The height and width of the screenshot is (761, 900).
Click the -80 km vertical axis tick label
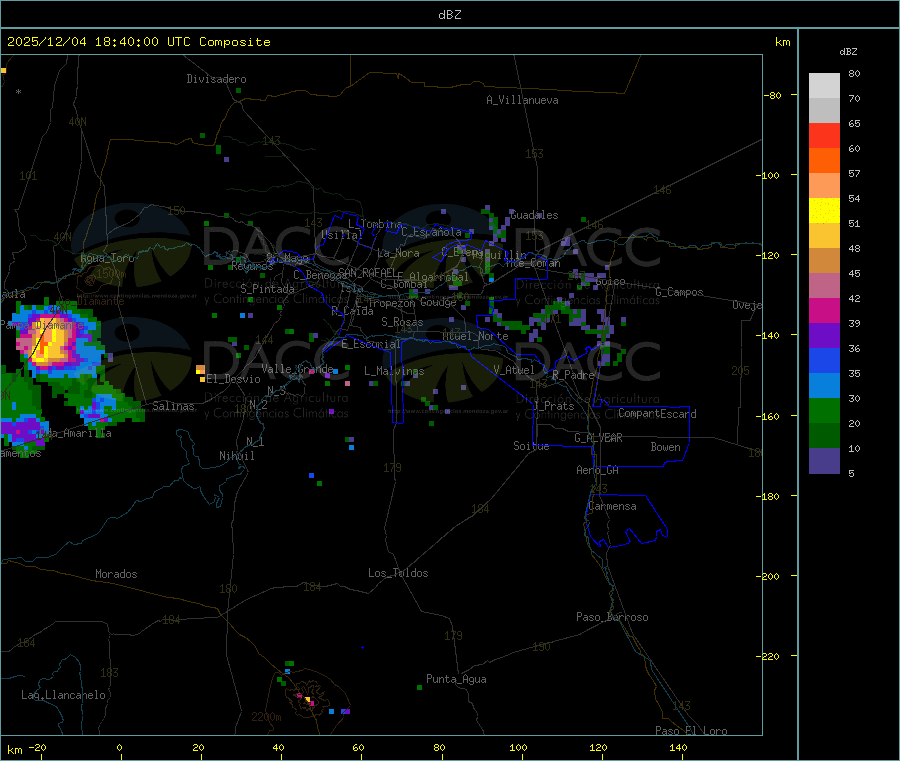click(x=773, y=95)
